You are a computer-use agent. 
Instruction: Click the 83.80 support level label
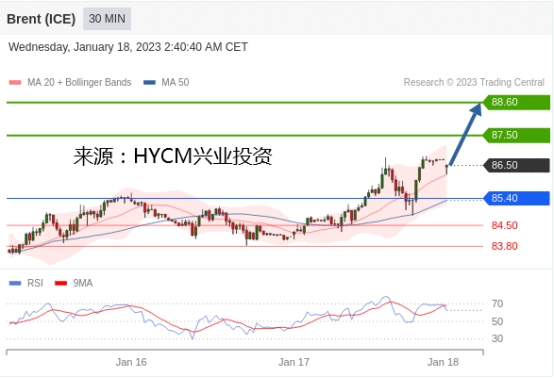coord(505,246)
